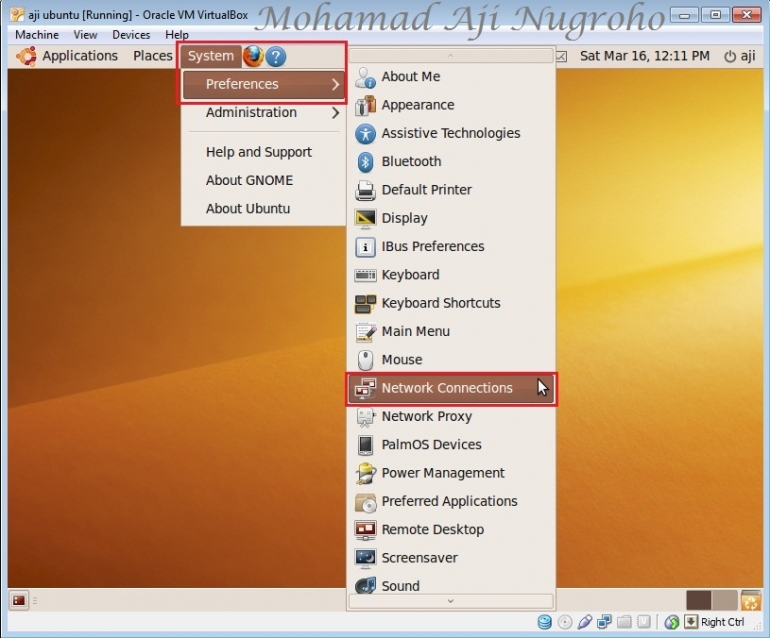This screenshot has width=770, height=638.
Task: Click the Keyboard Shortcuts icon
Action: coord(365,304)
